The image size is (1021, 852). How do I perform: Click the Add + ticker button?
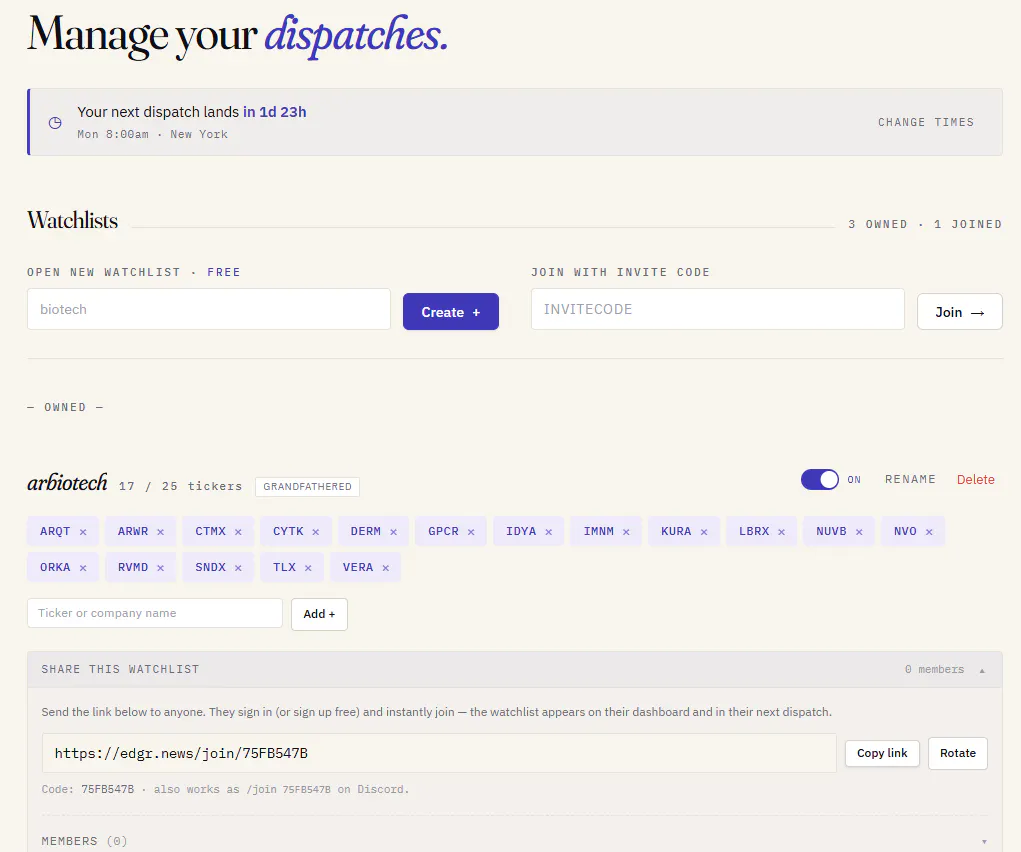[x=319, y=614]
